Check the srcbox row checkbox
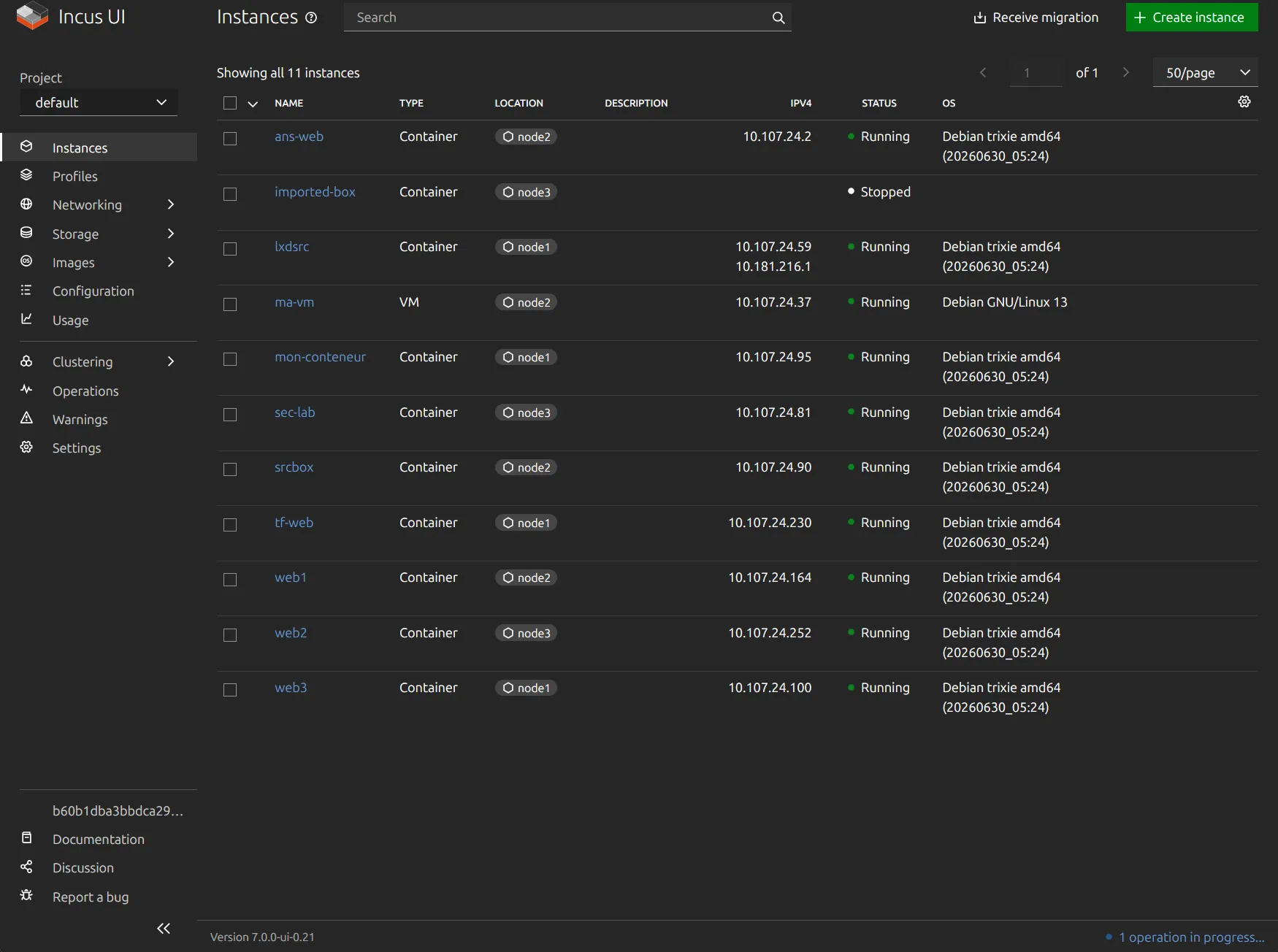The width and height of the screenshot is (1278, 952). click(230, 469)
